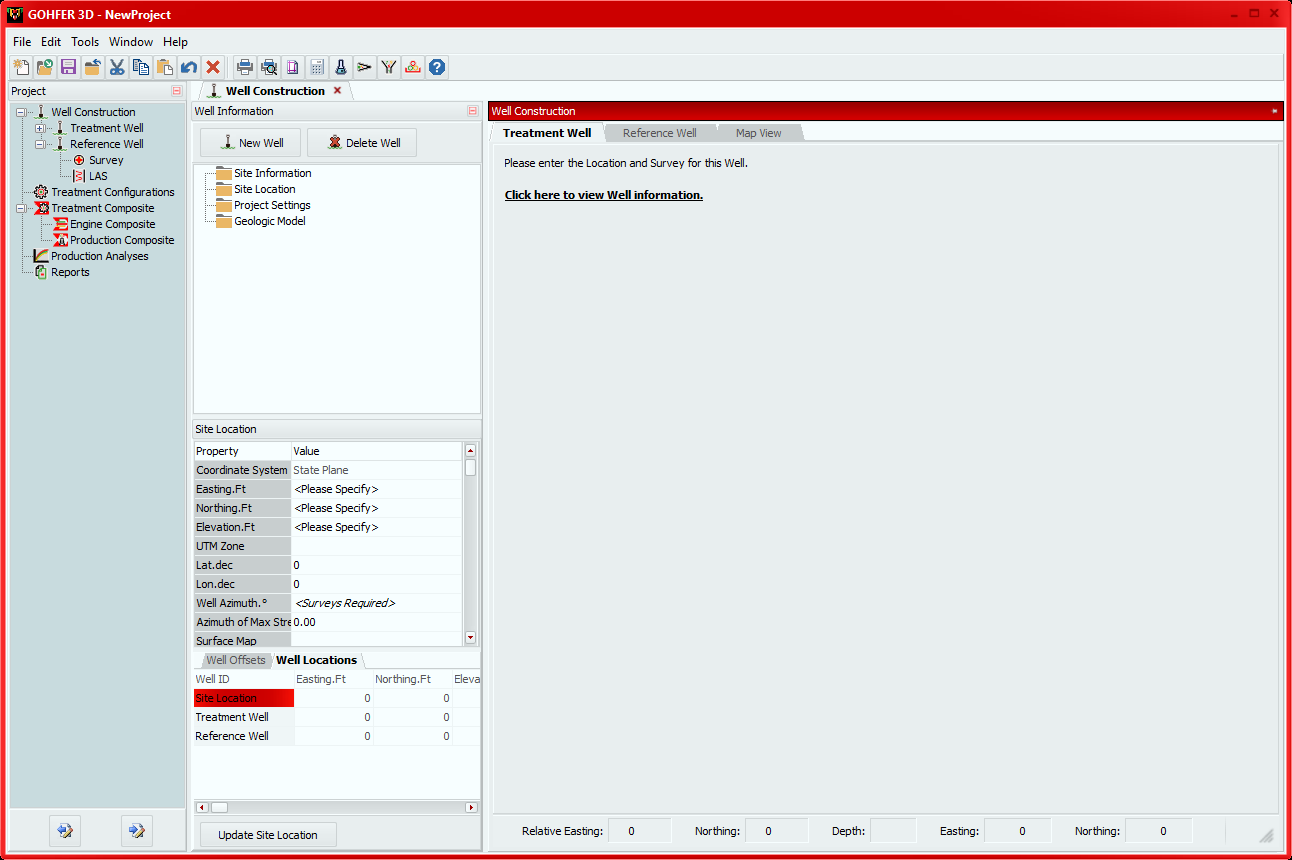Click Well Locations horizontal scrollbar right arrow
The height and width of the screenshot is (860, 1292).
471,807
